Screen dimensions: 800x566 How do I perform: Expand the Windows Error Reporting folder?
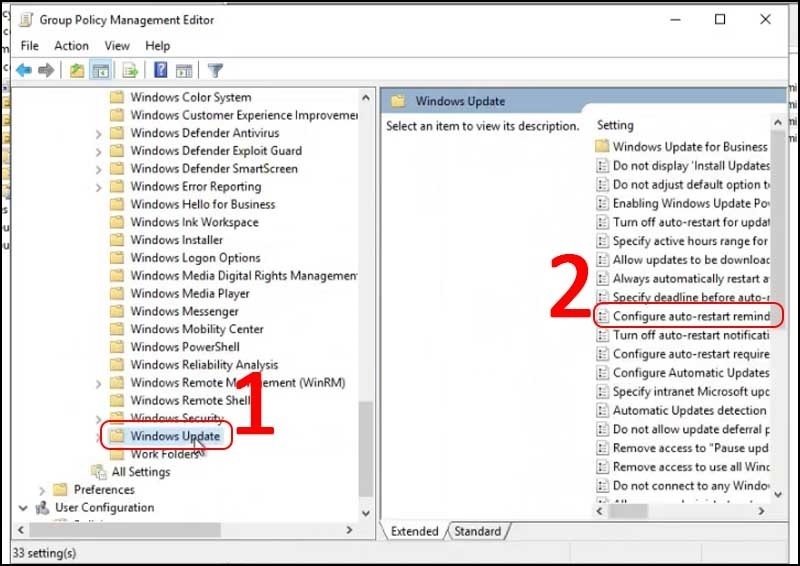(x=98, y=187)
